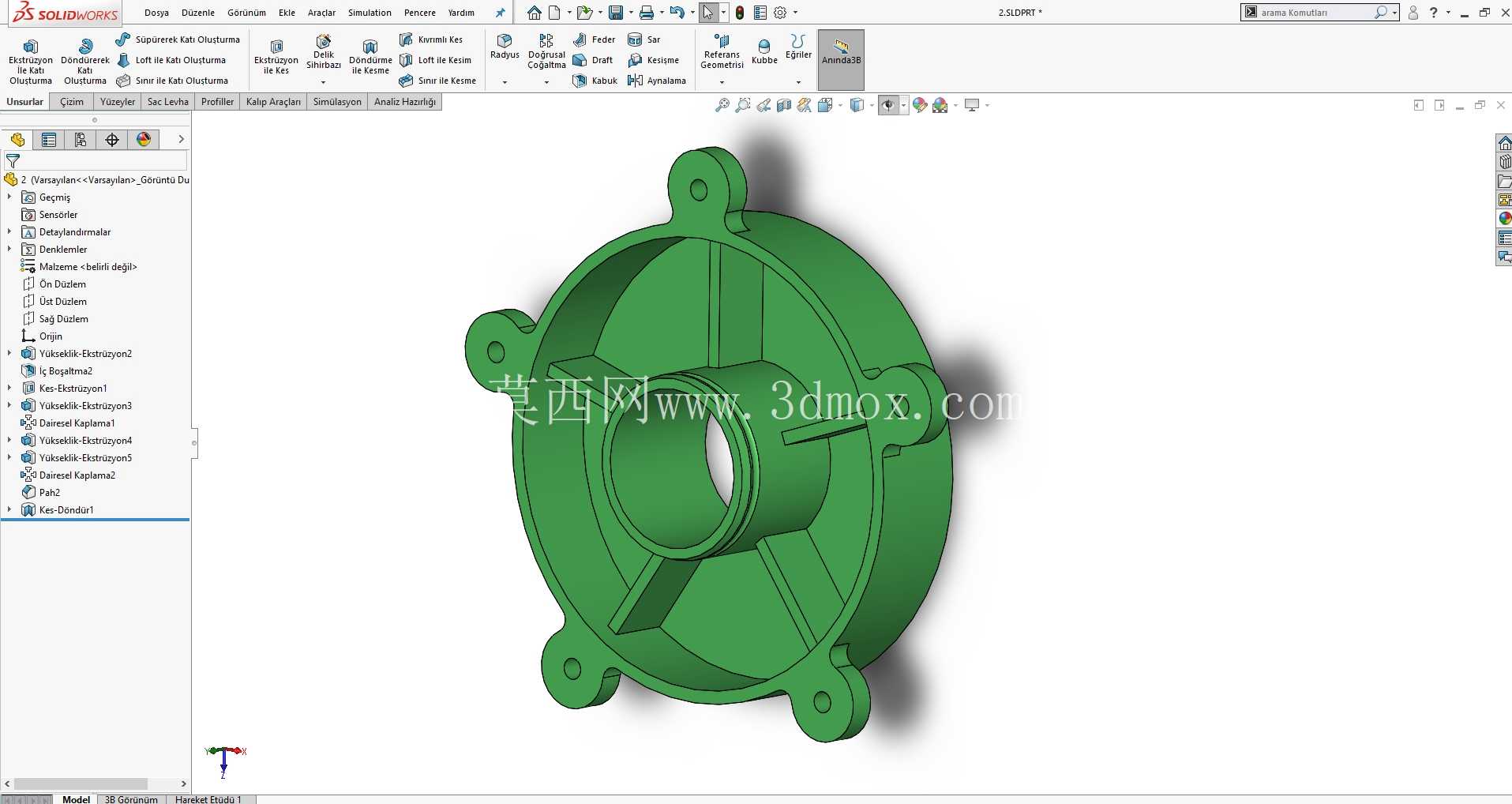The width and height of the screenshot is (1512, 804).
Task: Toggle the section view button
Action: pyautogui.click(x=784, y=105)
